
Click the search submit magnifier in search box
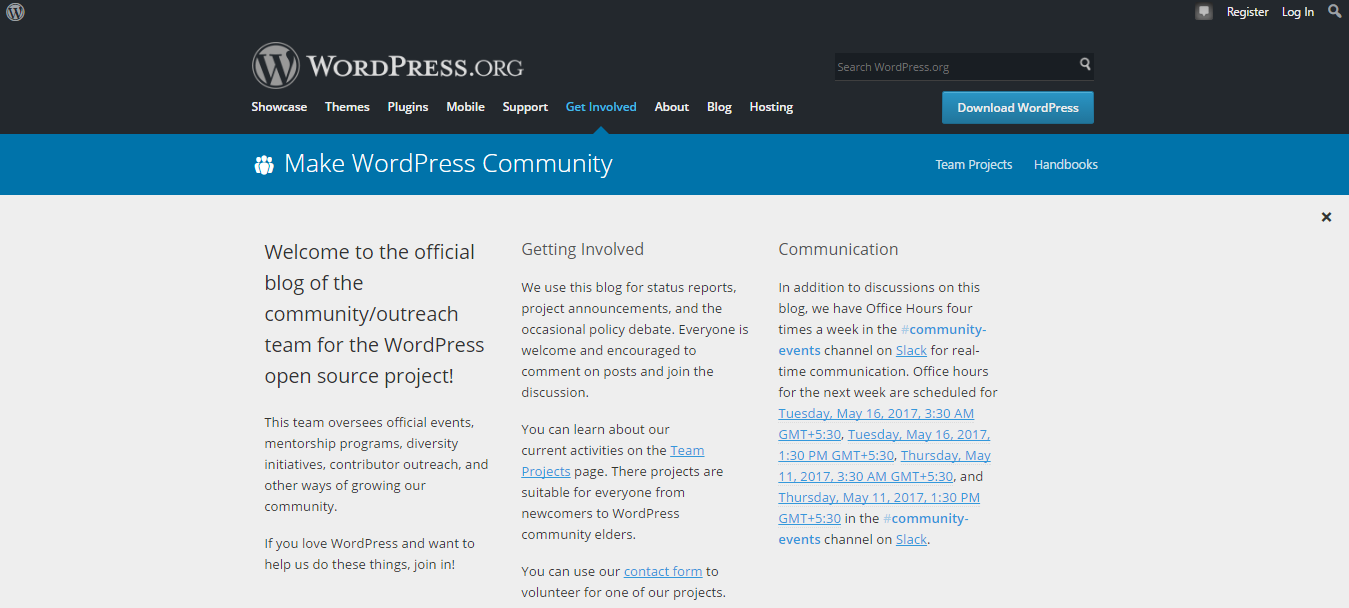1085,65
